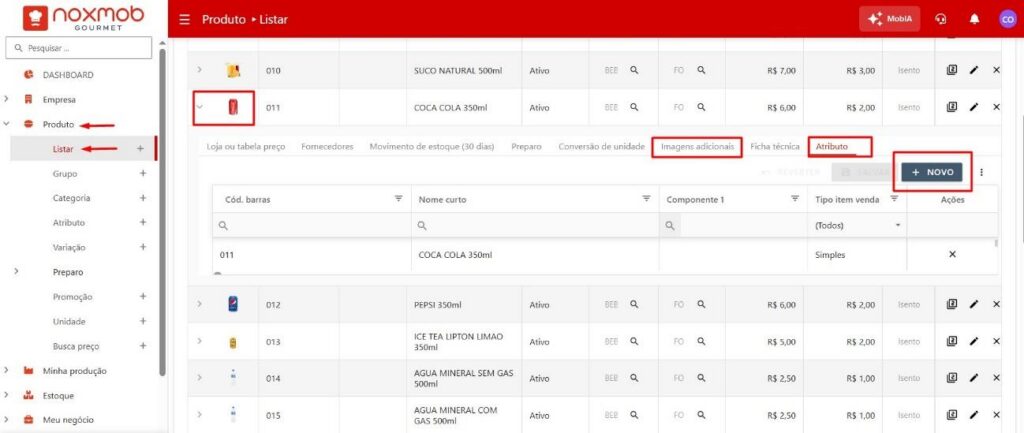Click the hamburger menu icon in header
The image size is (1024, 433).
point(184,19)
